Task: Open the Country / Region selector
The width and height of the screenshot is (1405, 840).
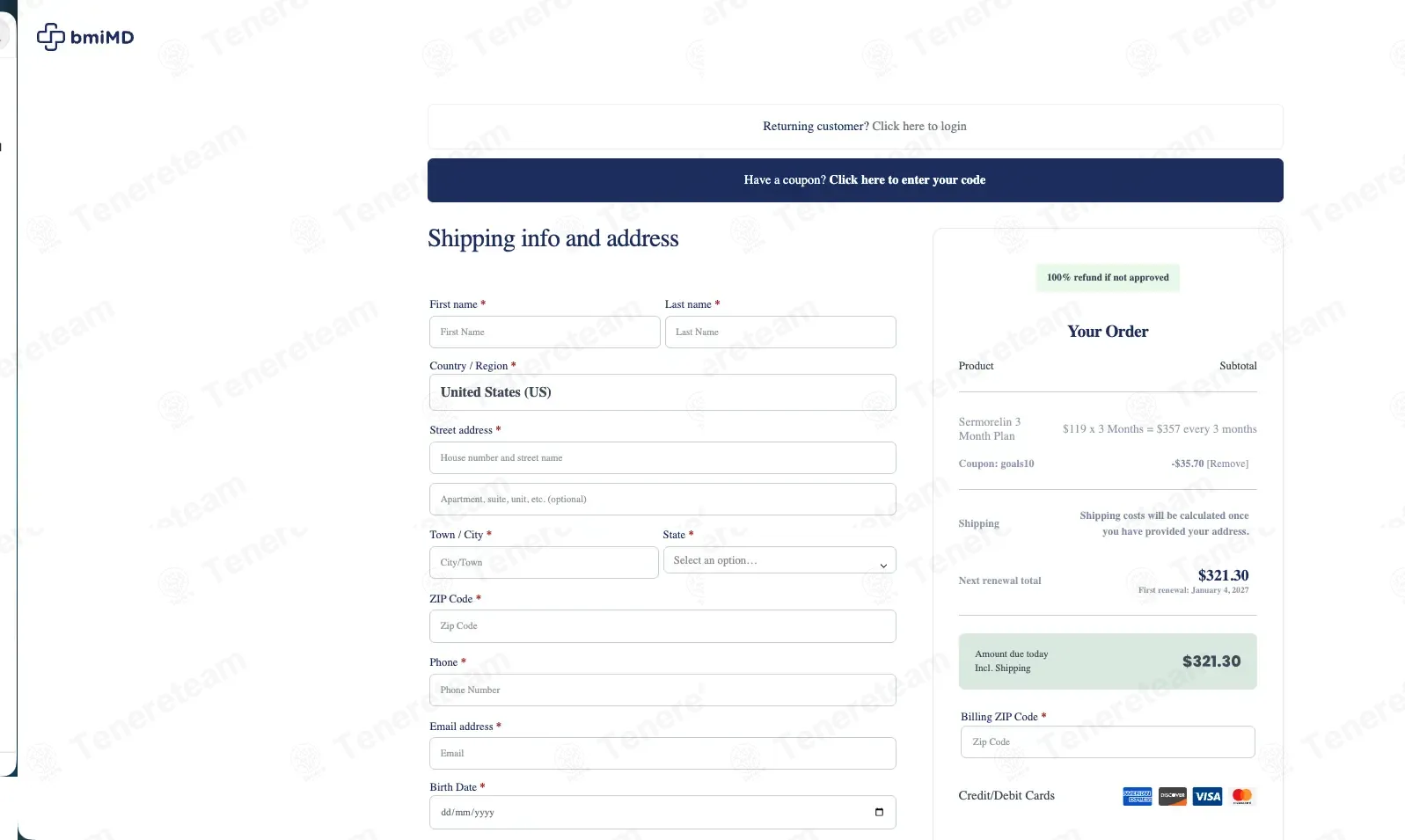Action: [x=662, y=392]
